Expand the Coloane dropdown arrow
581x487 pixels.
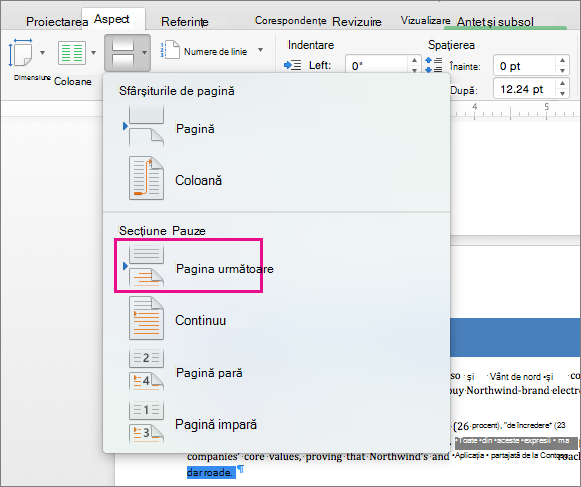(x=94, y=53)
